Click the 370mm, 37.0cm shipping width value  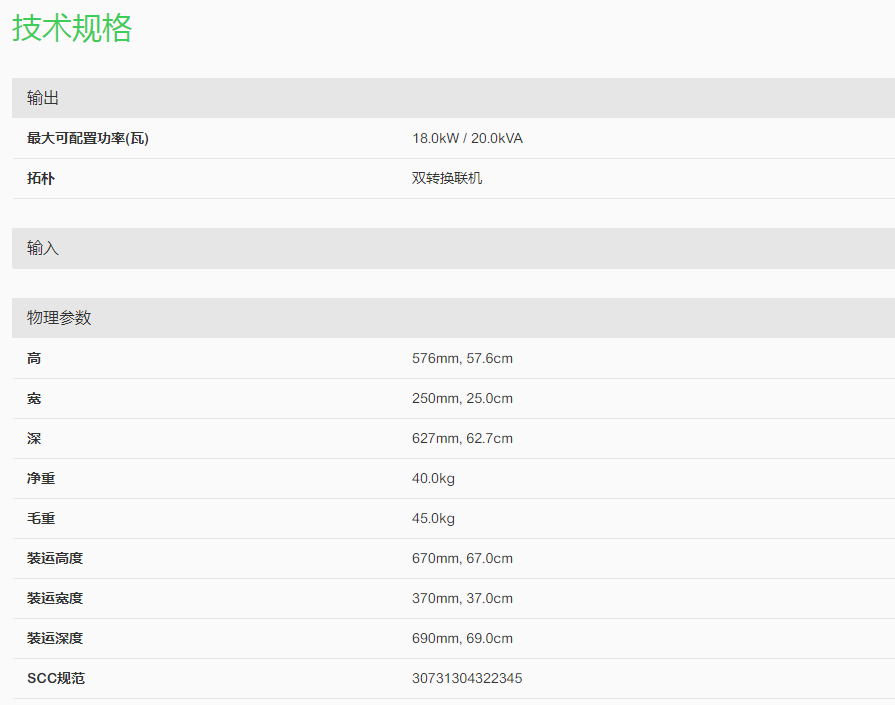point(462,598)
